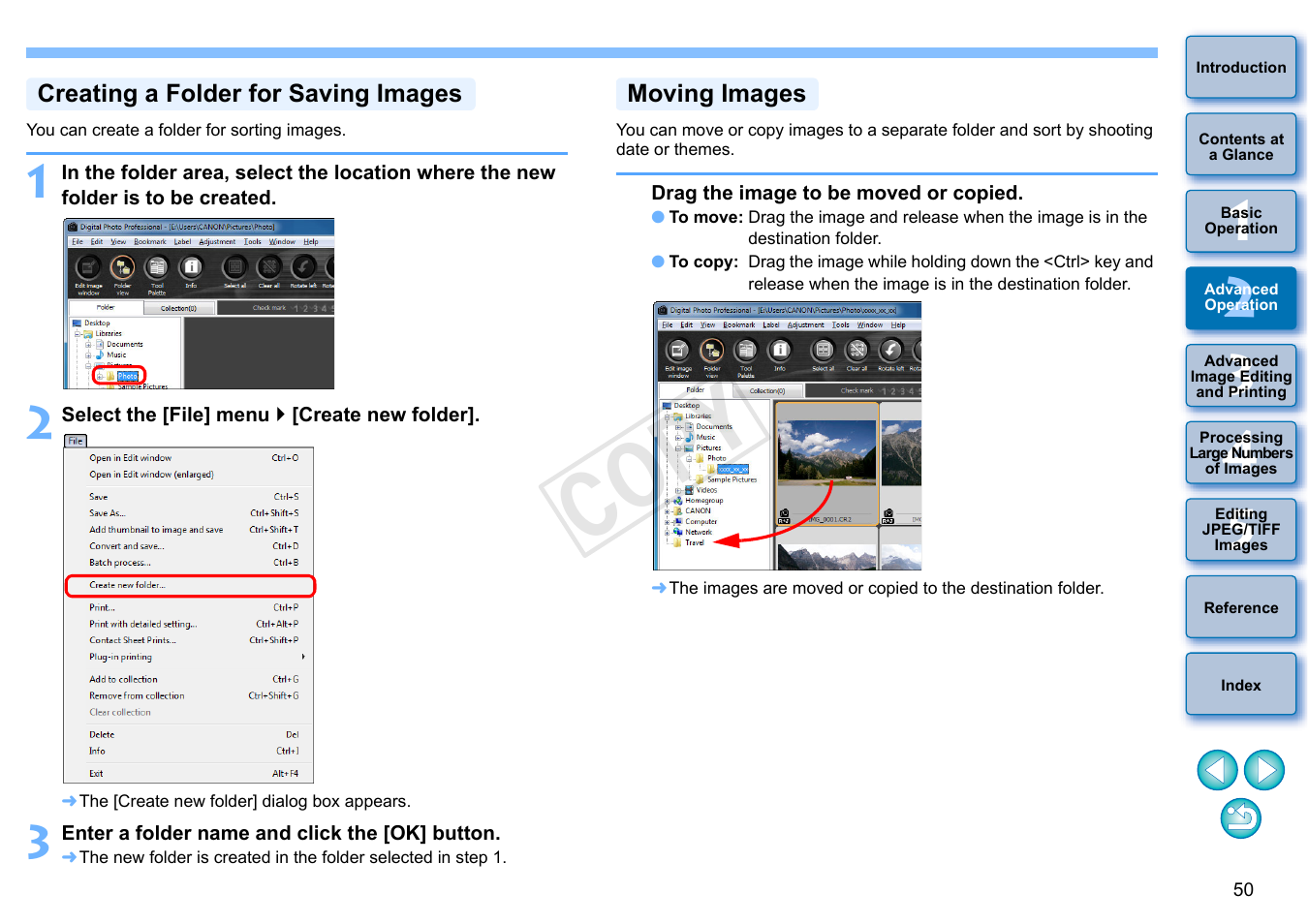Viewport: 1308px width, 924px height.
Task: Expand the Videos tree node
Action: pos(677,490)
